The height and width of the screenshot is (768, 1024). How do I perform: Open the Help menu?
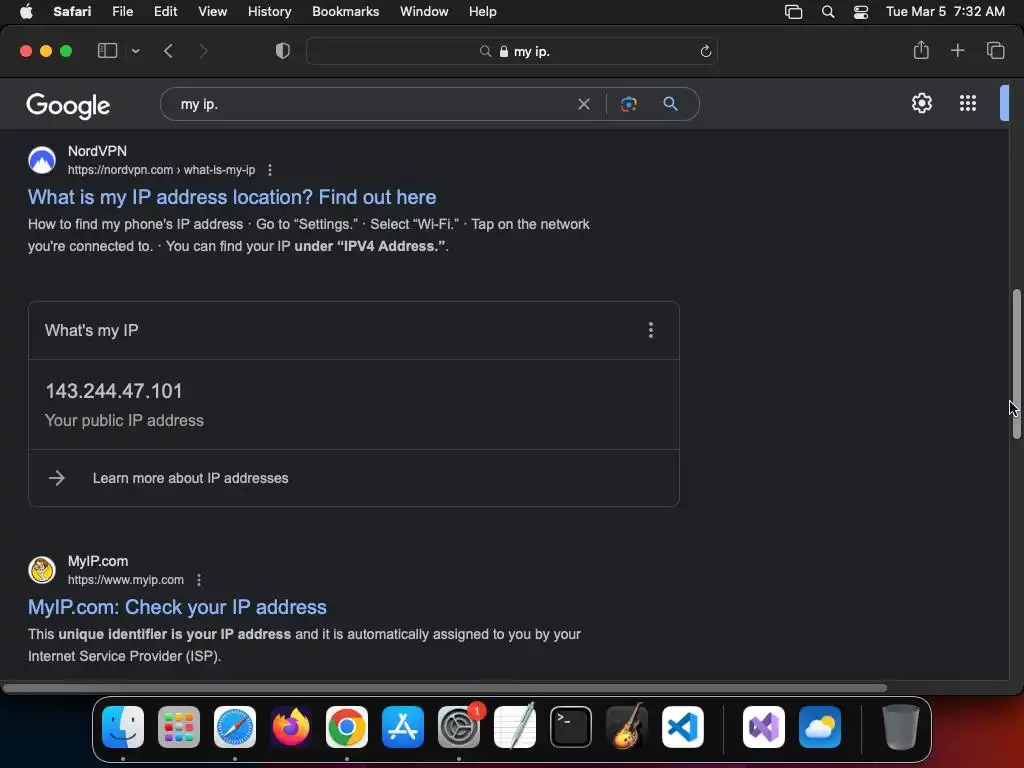point(483,12)
